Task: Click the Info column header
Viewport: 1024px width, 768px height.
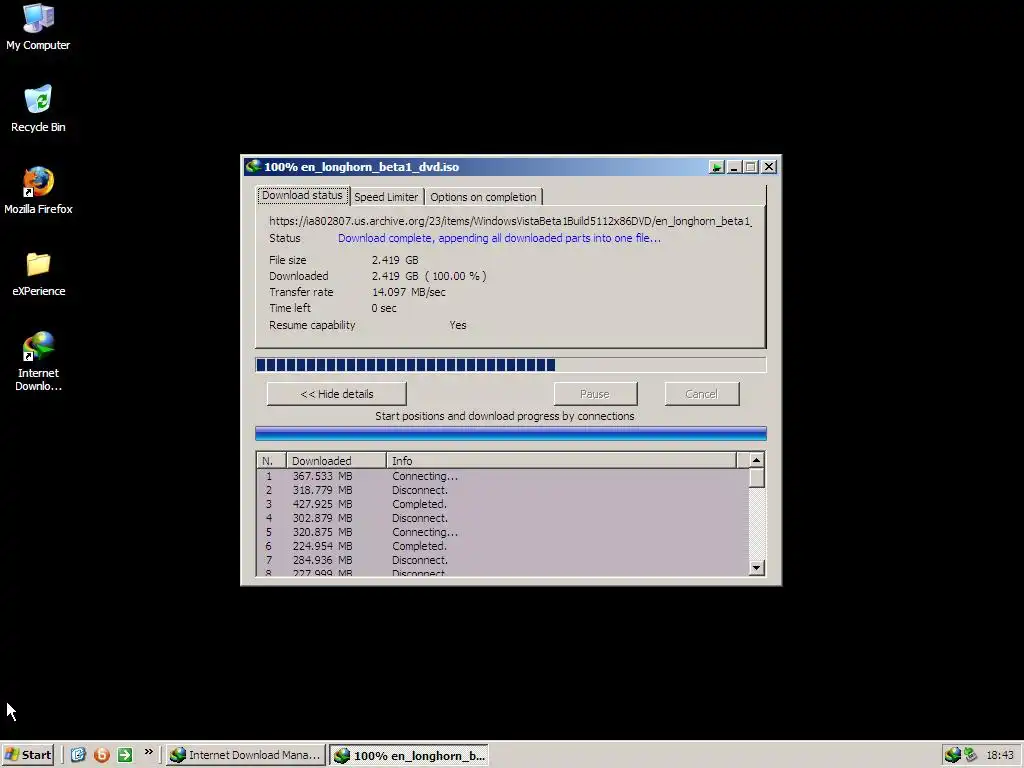Action: coord(562,460)
